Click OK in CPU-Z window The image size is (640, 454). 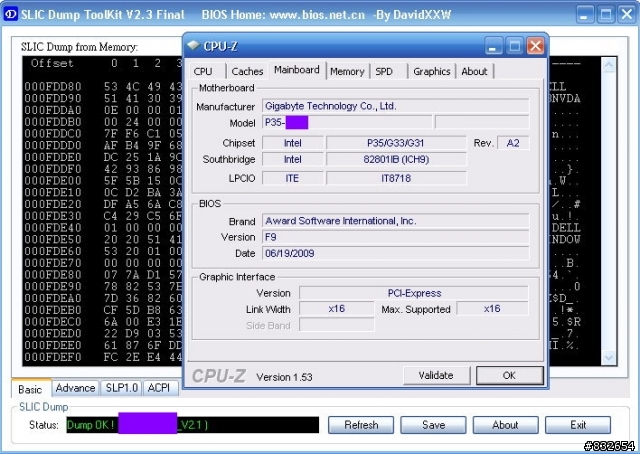(509, 375)
